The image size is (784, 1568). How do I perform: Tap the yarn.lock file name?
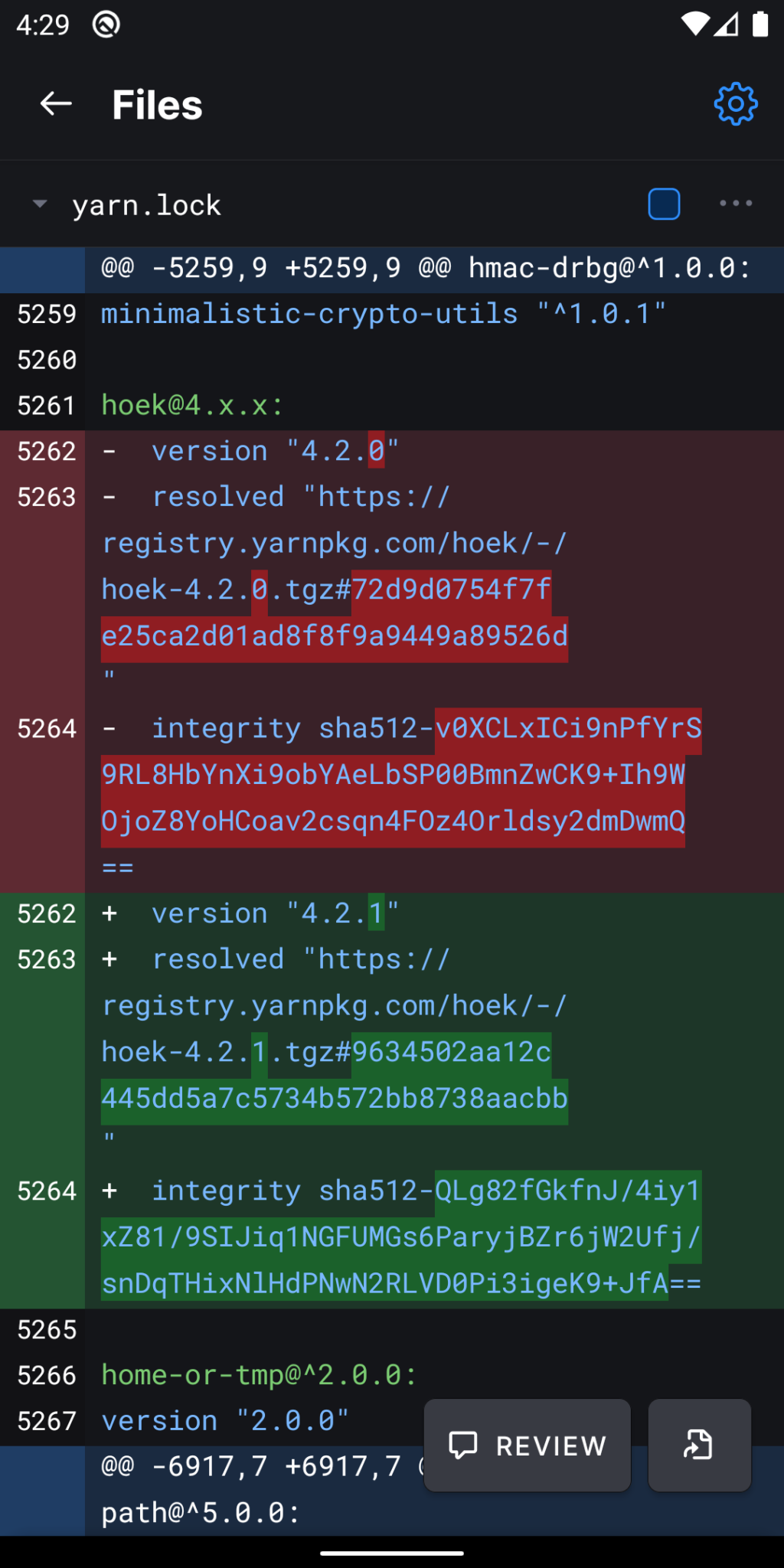(x=147, y=204)
